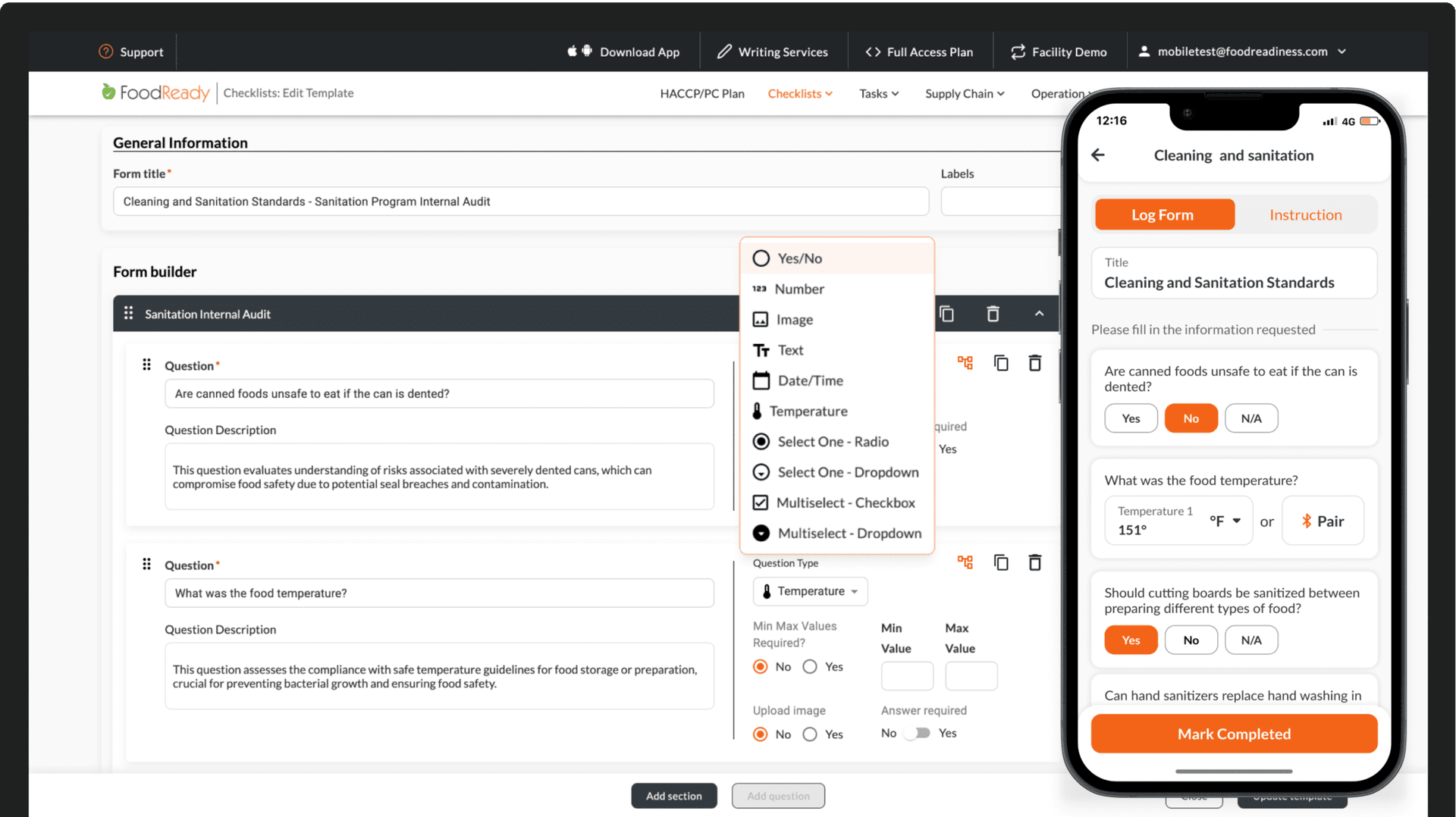Delete the Sanitation Internal Audit section
Image resolution: width=1456 pixels, height=817 pixels.
(993, 313)
